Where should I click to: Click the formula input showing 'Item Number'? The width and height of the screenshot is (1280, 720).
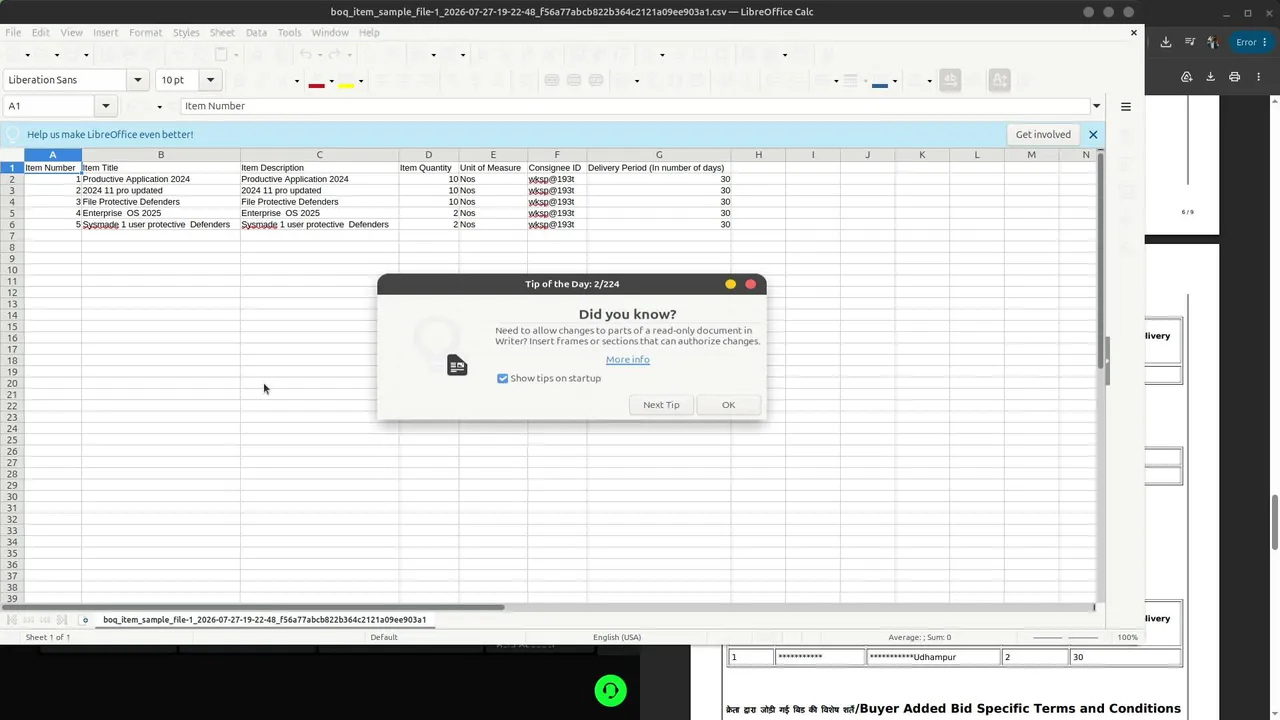coord(635,106)
